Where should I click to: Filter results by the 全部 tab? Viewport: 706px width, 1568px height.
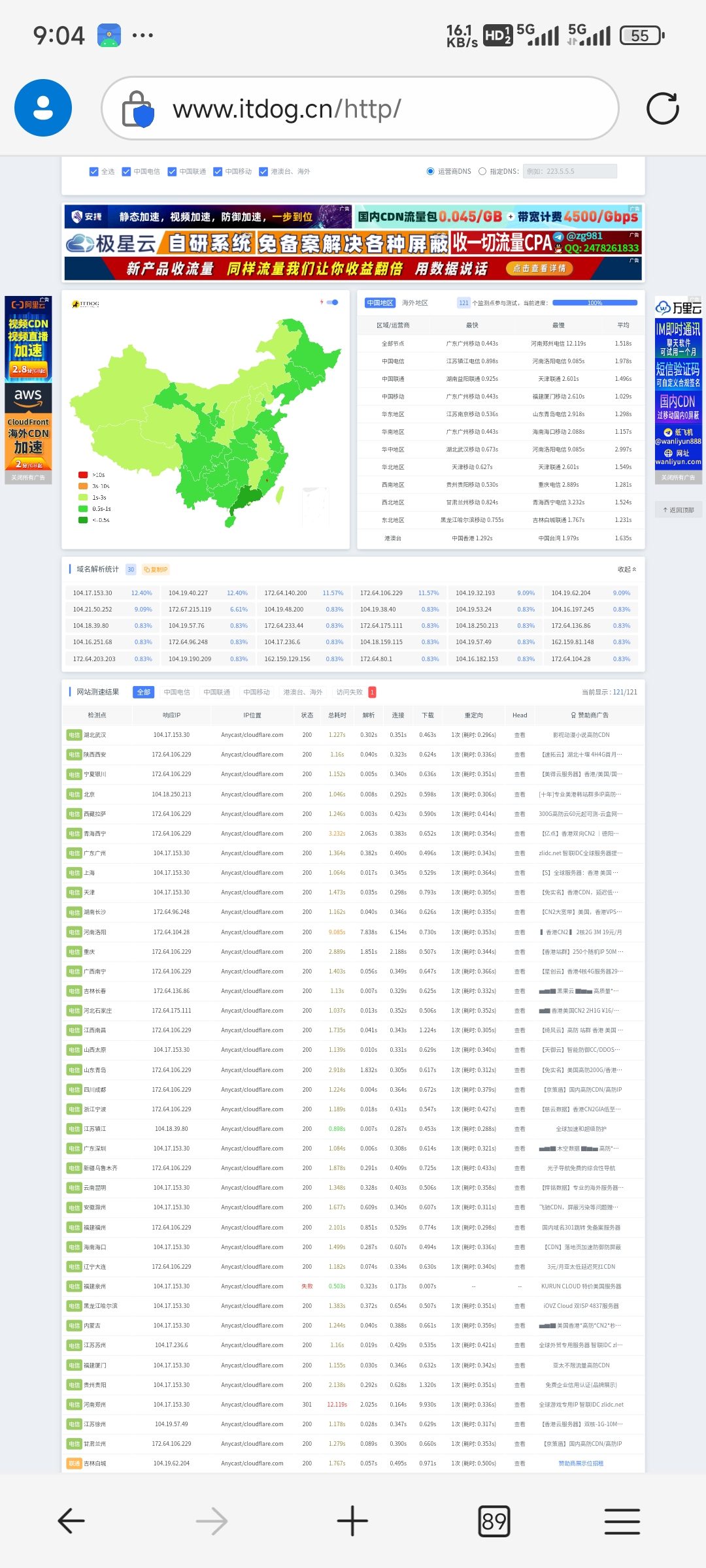pyautogui.click(x=143, y=693)
